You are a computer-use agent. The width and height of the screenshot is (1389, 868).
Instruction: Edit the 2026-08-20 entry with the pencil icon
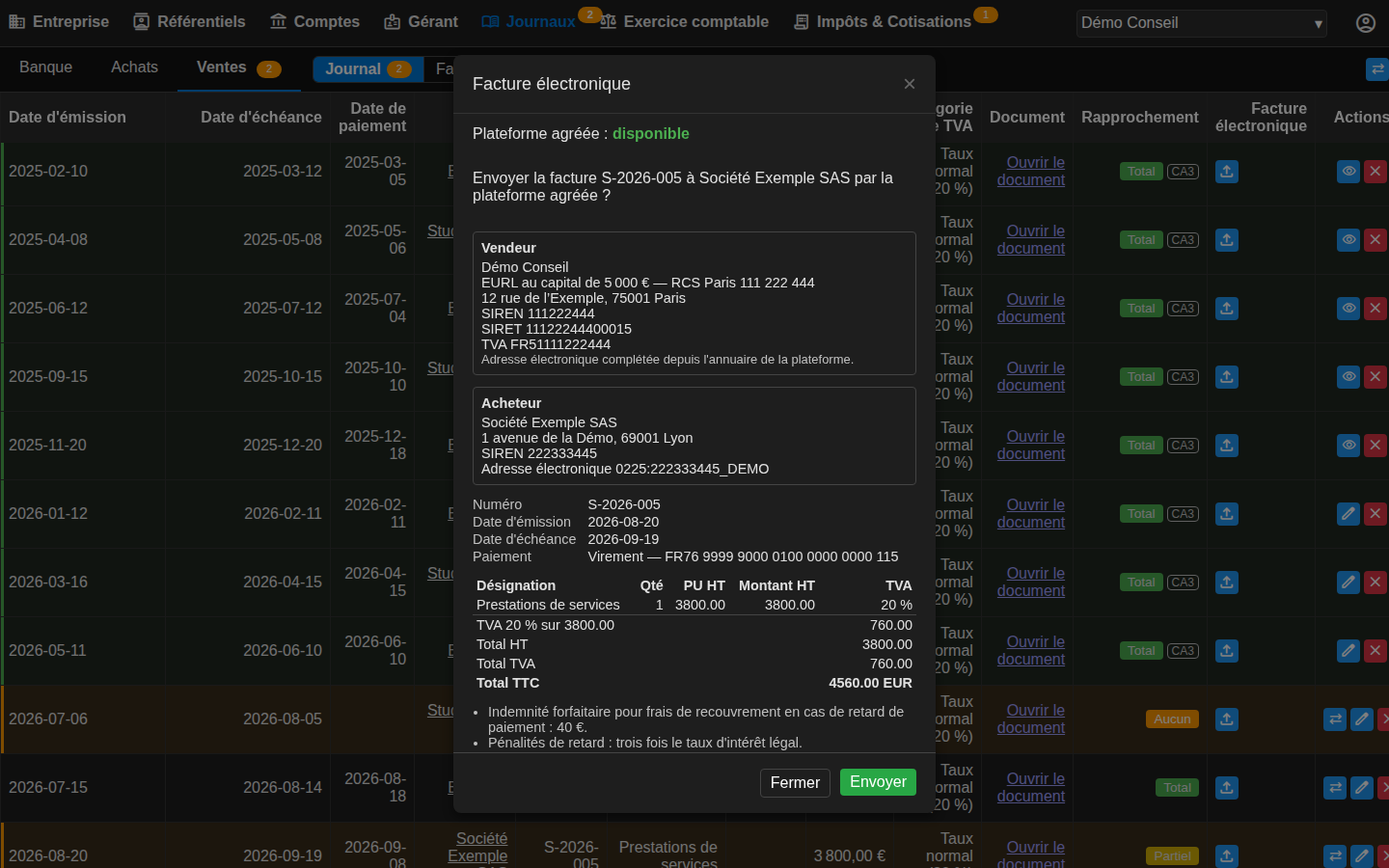pos(1362,856)
